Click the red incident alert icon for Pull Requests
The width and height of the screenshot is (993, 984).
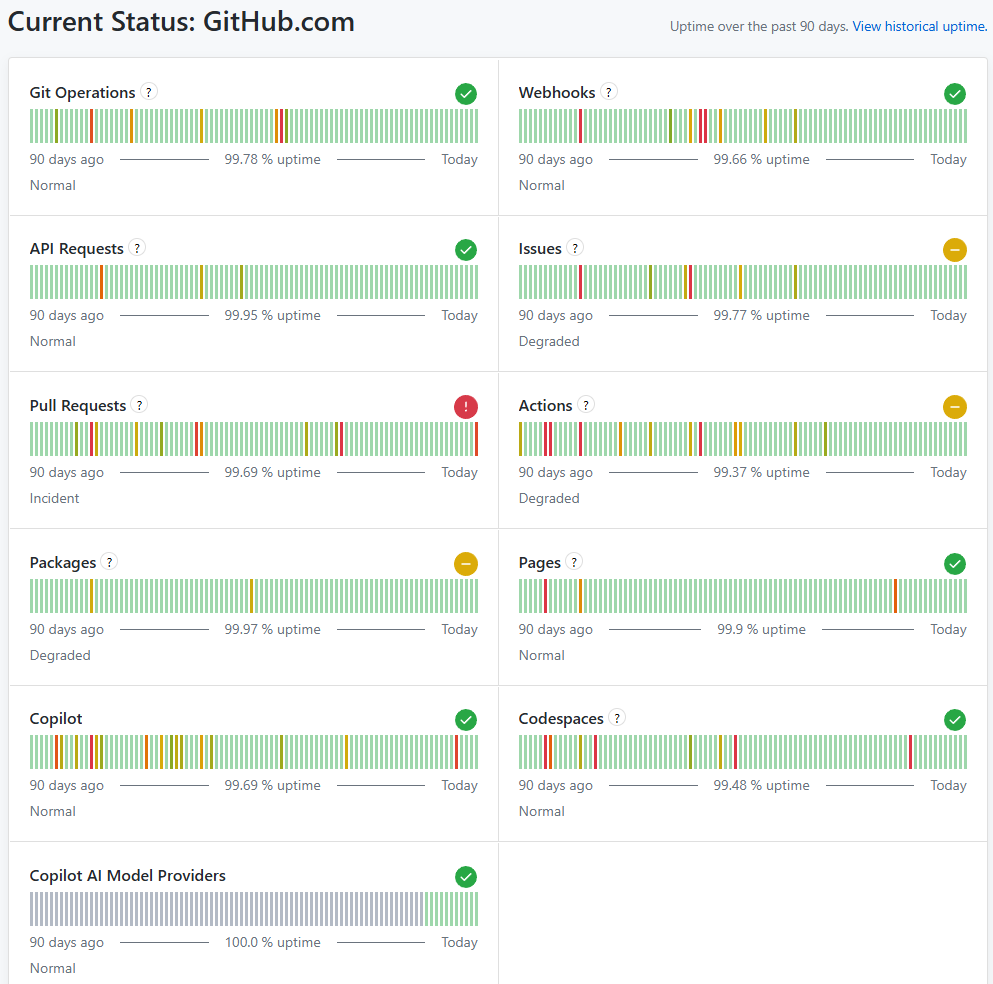tap(466, 407)
